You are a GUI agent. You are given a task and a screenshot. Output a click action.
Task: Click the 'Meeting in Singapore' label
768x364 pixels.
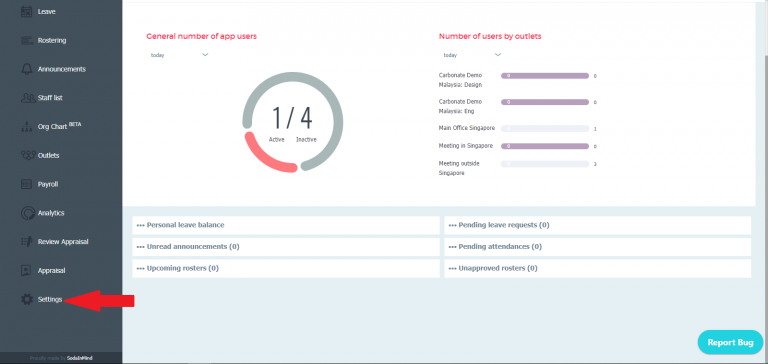pos(466,146)
